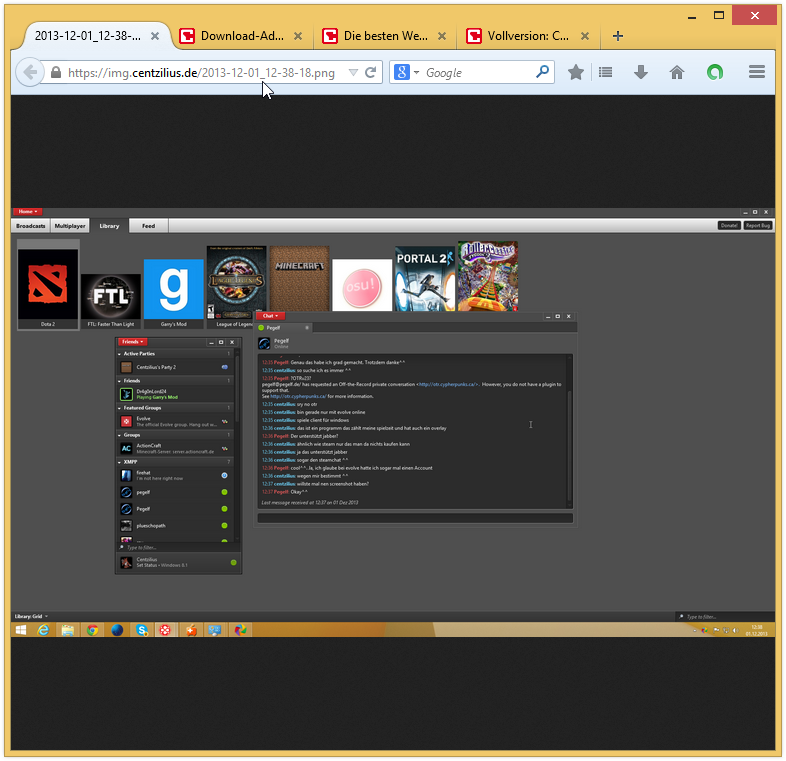Screen dimensions: 786x761
Task: Reload the page with the refresh icon
Action: [x=370, y=72]
